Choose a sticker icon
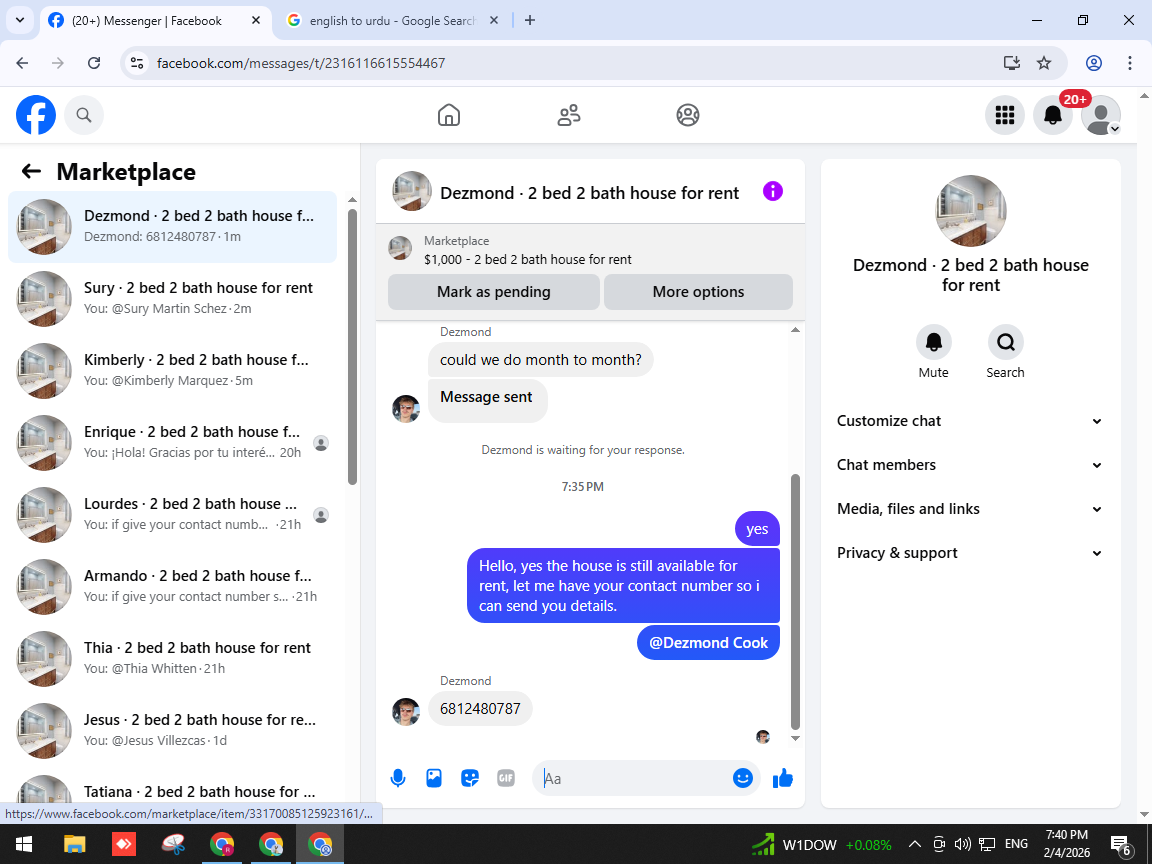1152x864 pixels. (x=470, y=778)
